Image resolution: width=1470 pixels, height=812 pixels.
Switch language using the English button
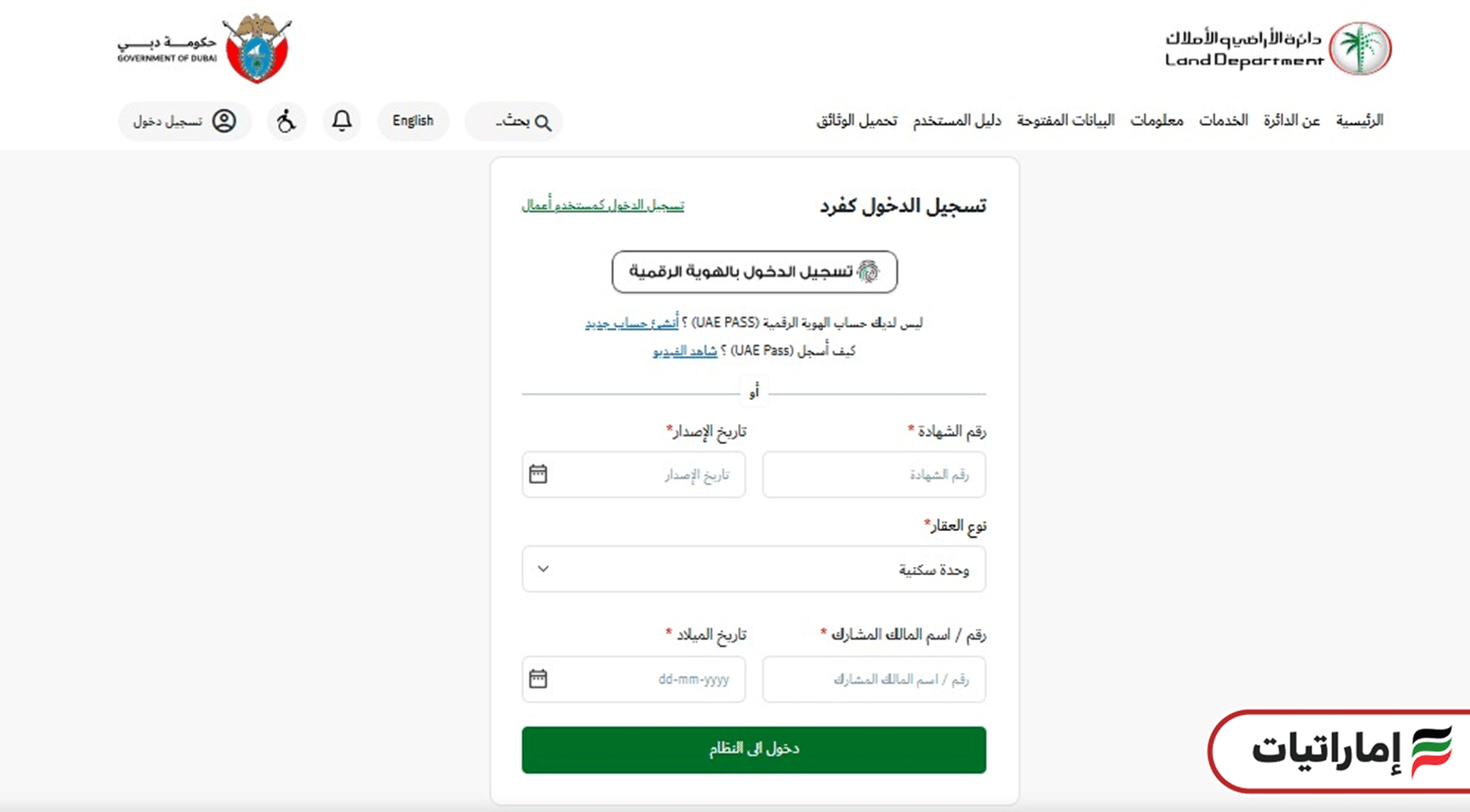tap(413, 120)
